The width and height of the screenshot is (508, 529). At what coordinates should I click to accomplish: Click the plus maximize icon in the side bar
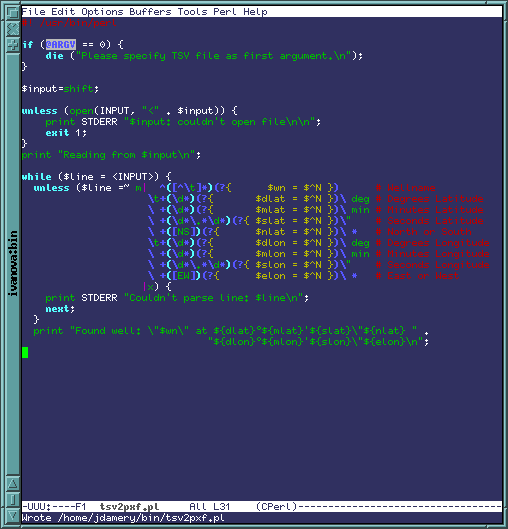pyautogui.click(x=13, y=45)
